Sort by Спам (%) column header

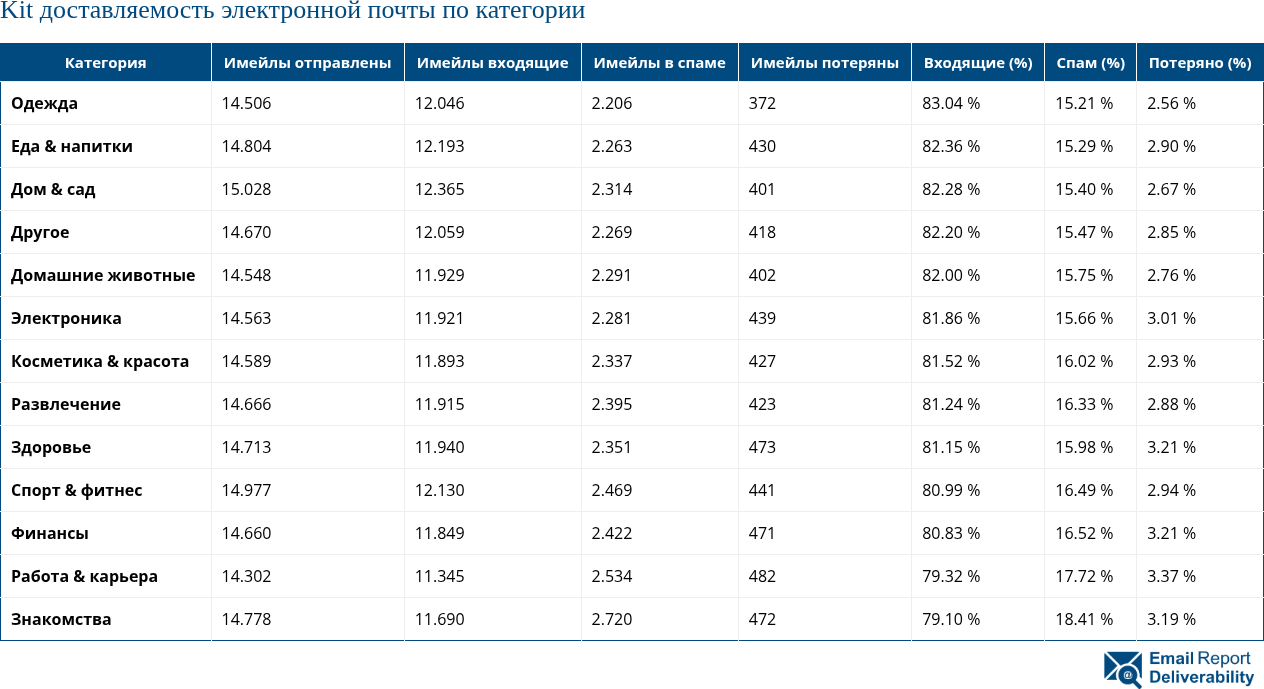point(1090,62)
